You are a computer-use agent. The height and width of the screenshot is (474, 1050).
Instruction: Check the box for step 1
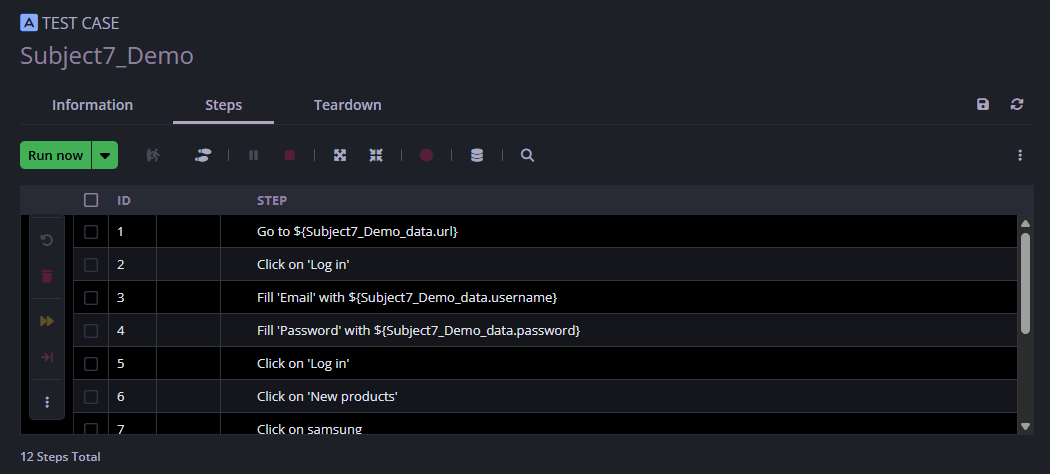(x=91, y=232)
